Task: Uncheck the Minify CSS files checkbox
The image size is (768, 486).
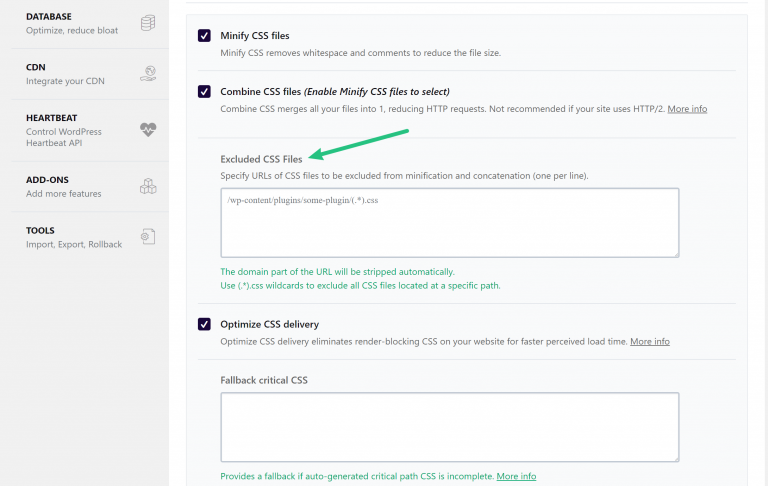Action: 204,36
